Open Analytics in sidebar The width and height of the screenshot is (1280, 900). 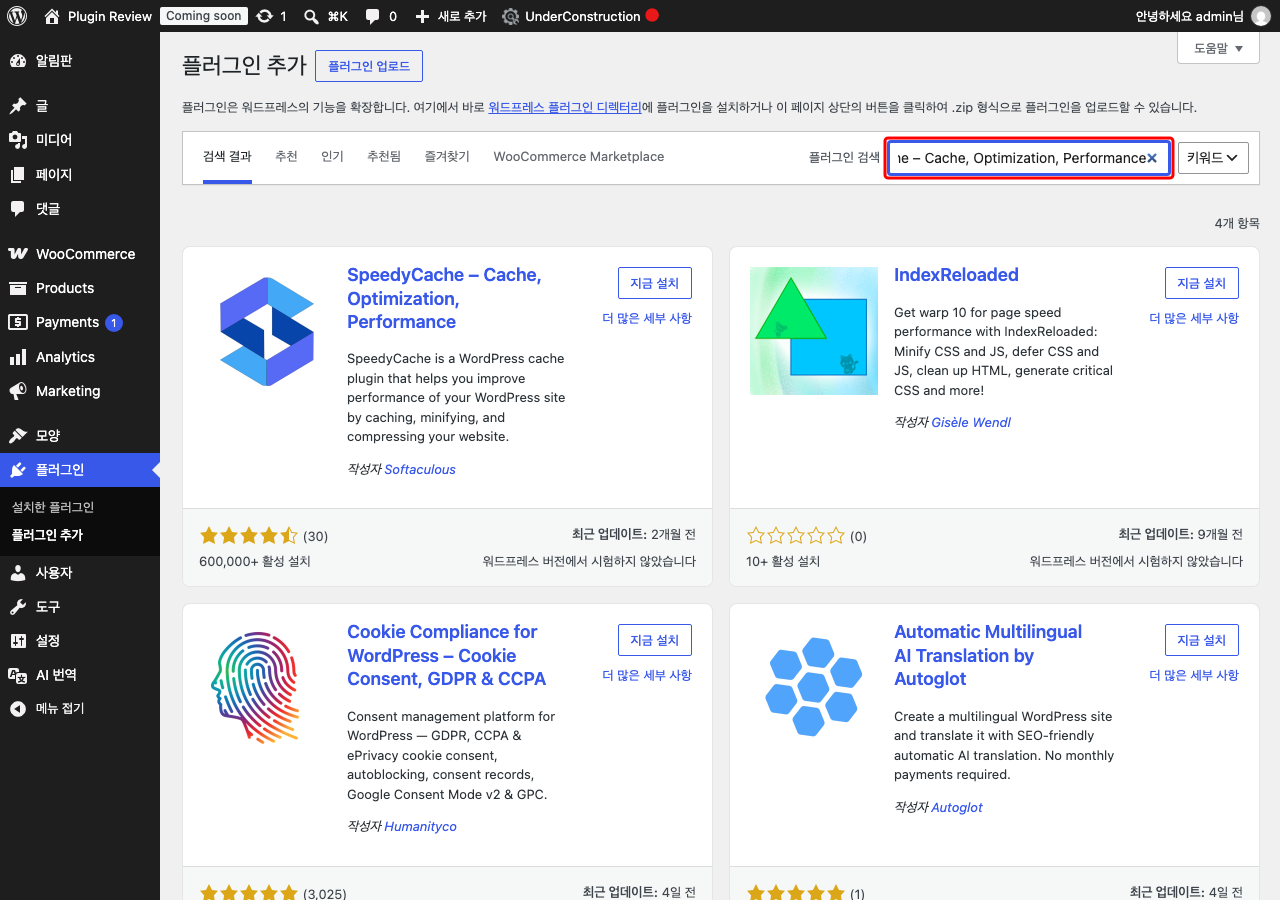80,357
